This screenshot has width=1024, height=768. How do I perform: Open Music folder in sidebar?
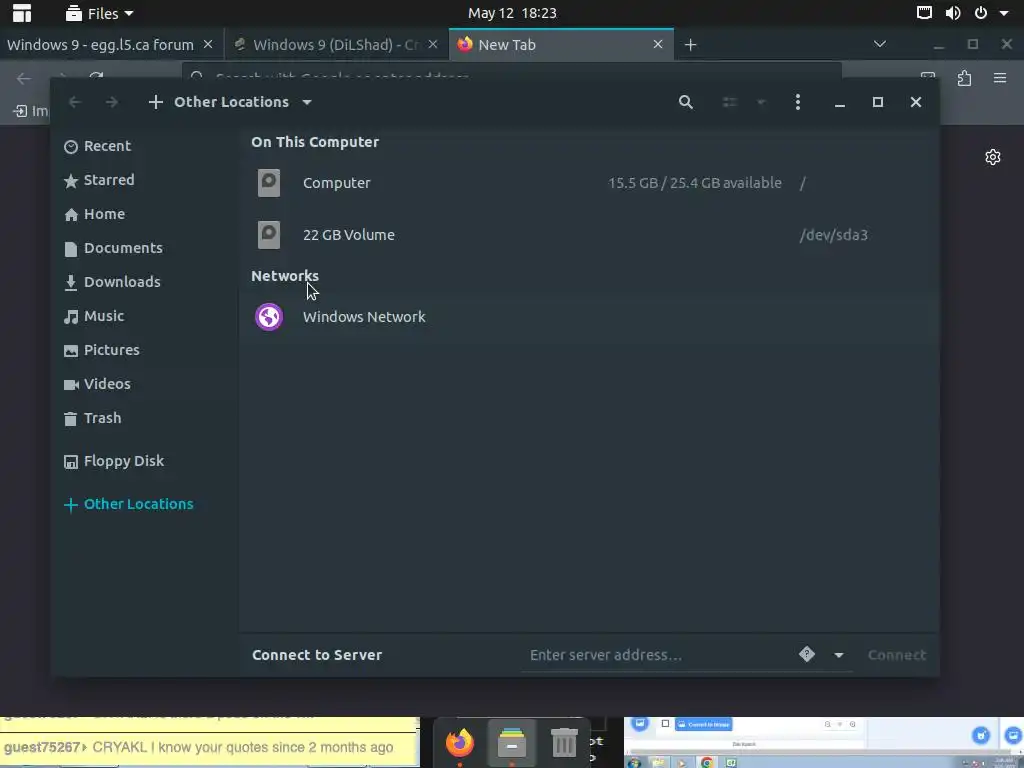[x=94, y=316]
